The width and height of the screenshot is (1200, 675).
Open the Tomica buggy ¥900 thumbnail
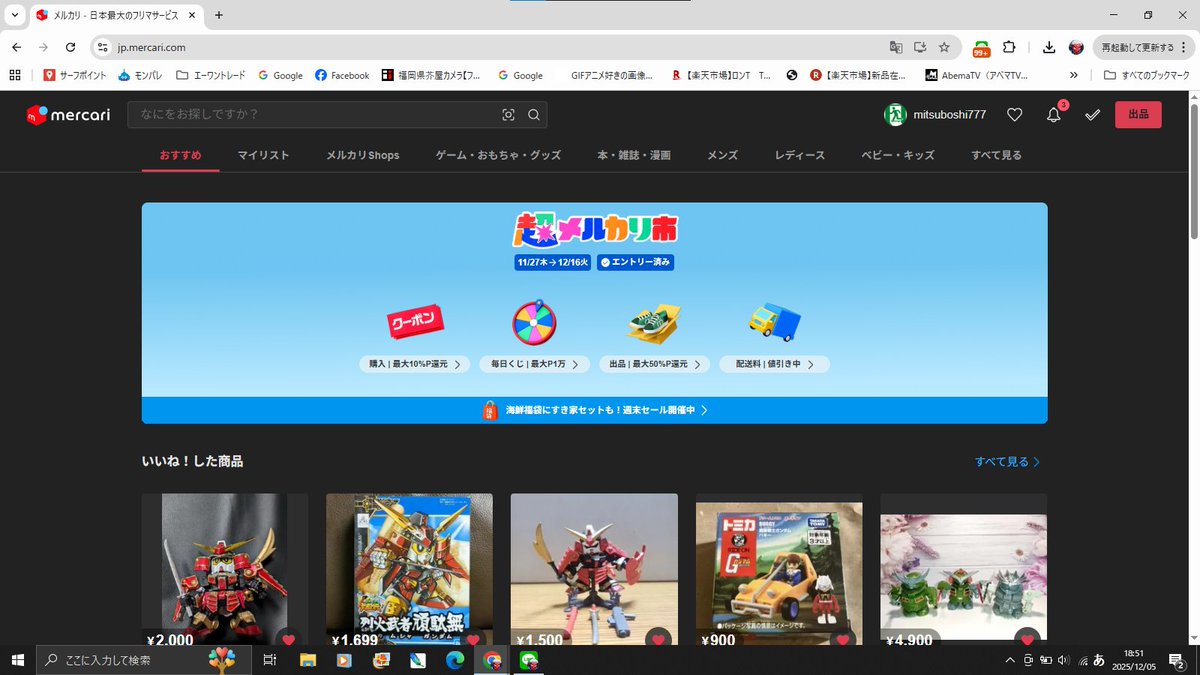point(779,569)
